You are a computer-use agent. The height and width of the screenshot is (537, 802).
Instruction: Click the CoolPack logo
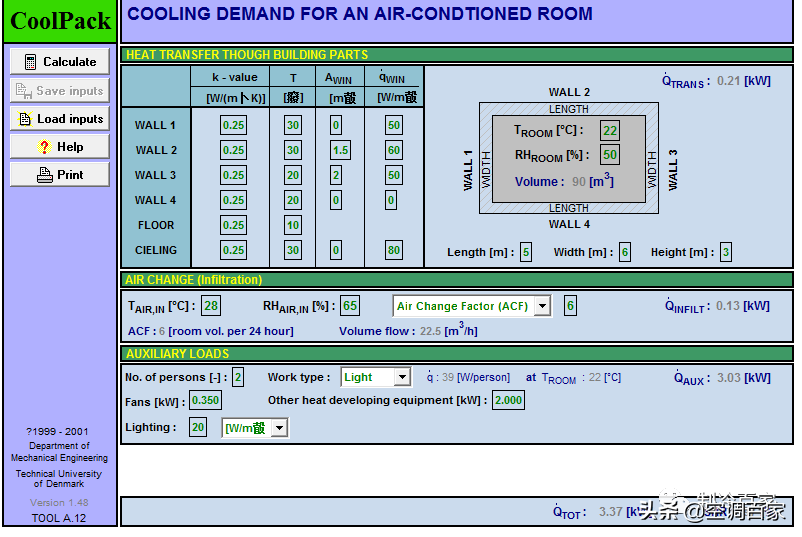click(60, 21)
